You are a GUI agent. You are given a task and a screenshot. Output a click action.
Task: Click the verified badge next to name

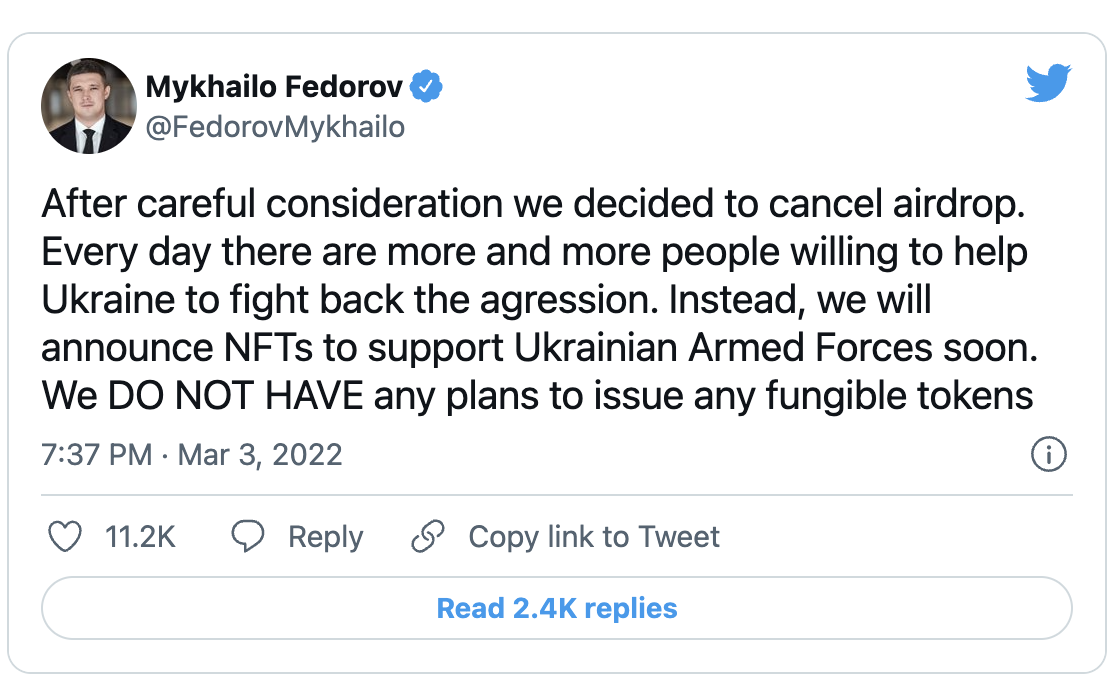[427, 87]
